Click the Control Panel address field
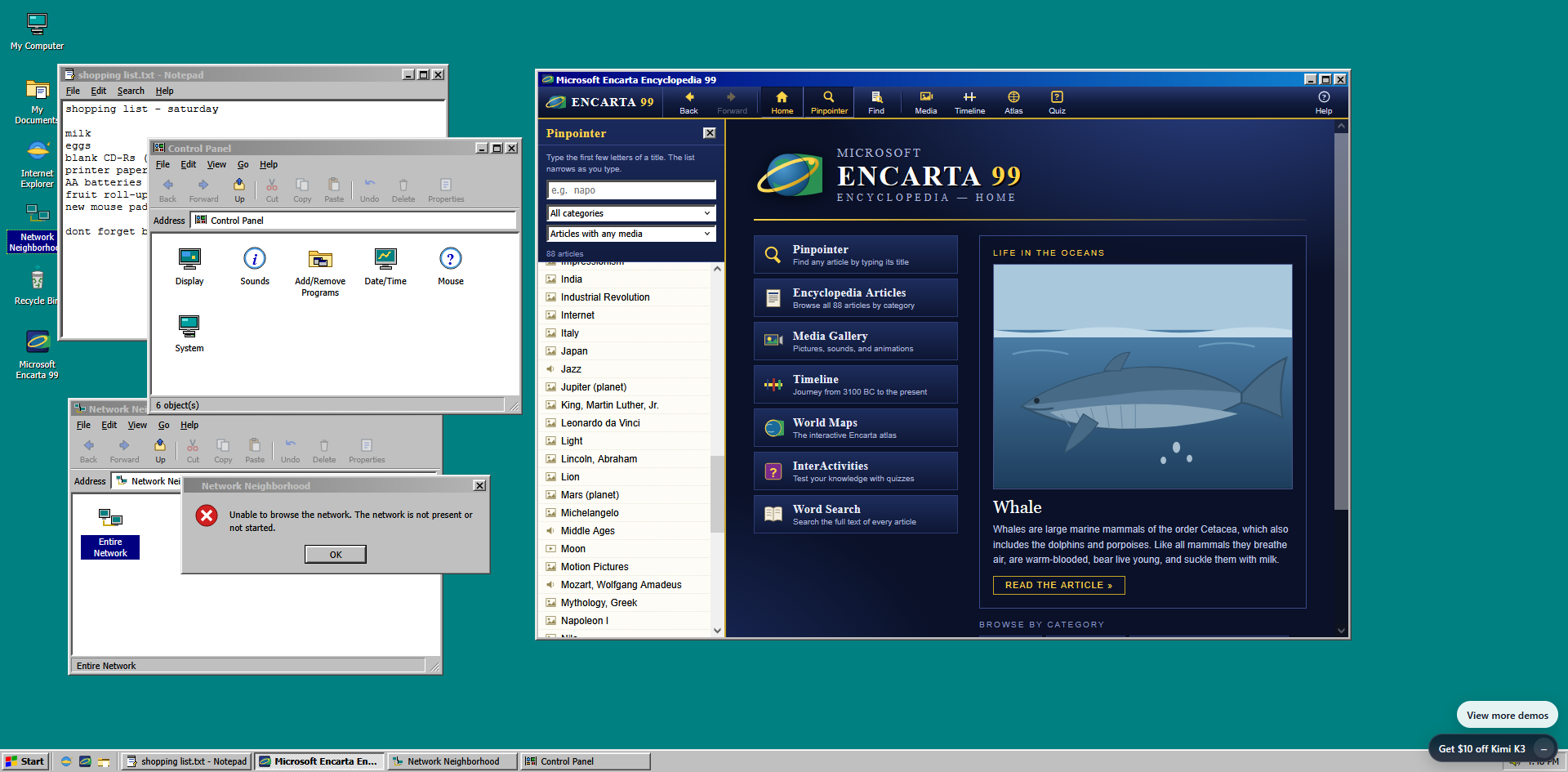The width and height of the screenshot is (1568, 772). [x=354, y=221]
